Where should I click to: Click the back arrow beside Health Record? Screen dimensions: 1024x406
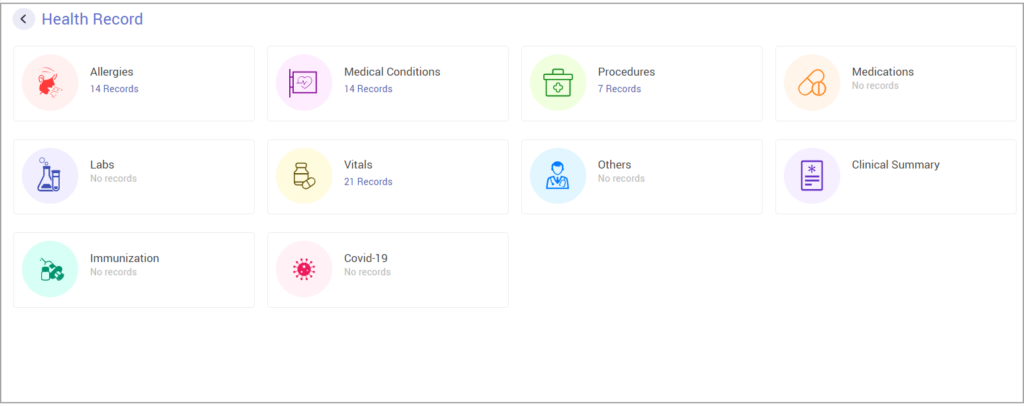24,19
